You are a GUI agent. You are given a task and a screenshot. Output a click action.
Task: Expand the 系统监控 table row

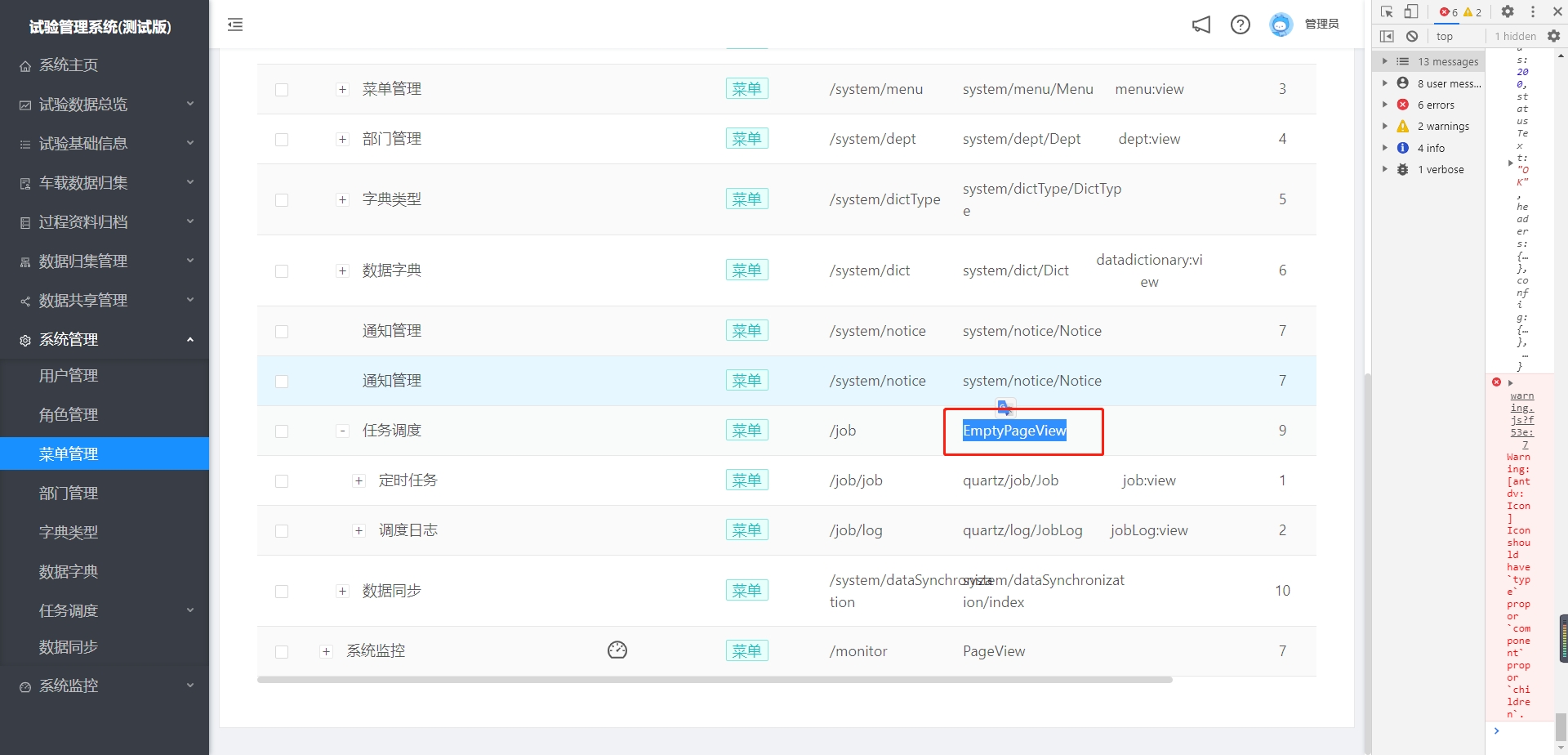327,652
